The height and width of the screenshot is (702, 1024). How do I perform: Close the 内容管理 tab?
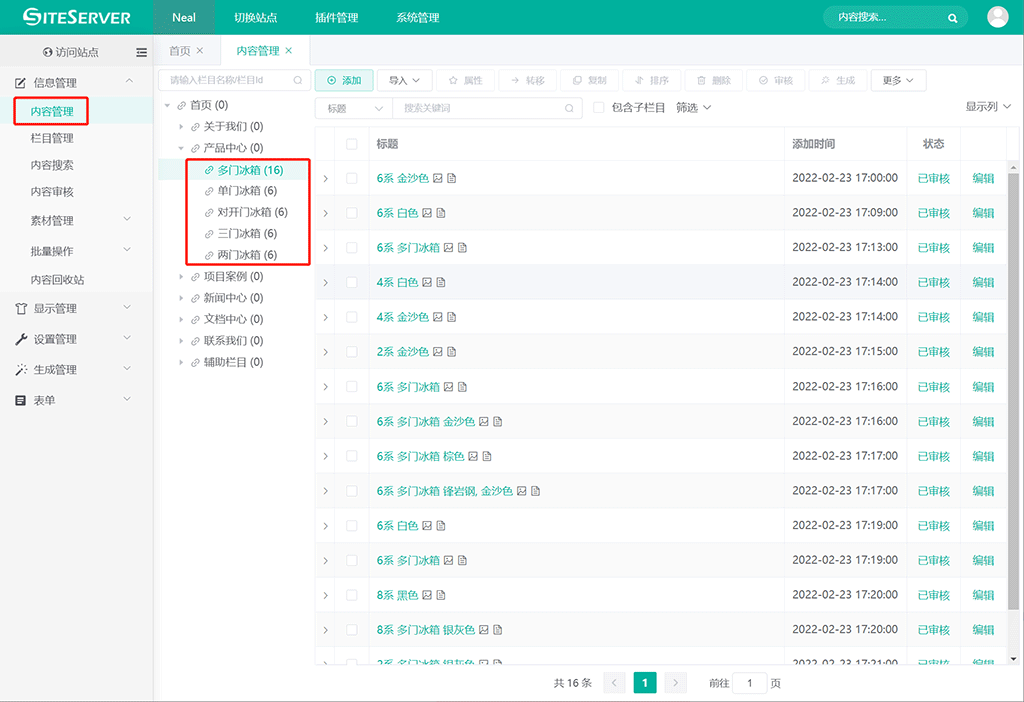pyautogui.click(x=289, y=51)
